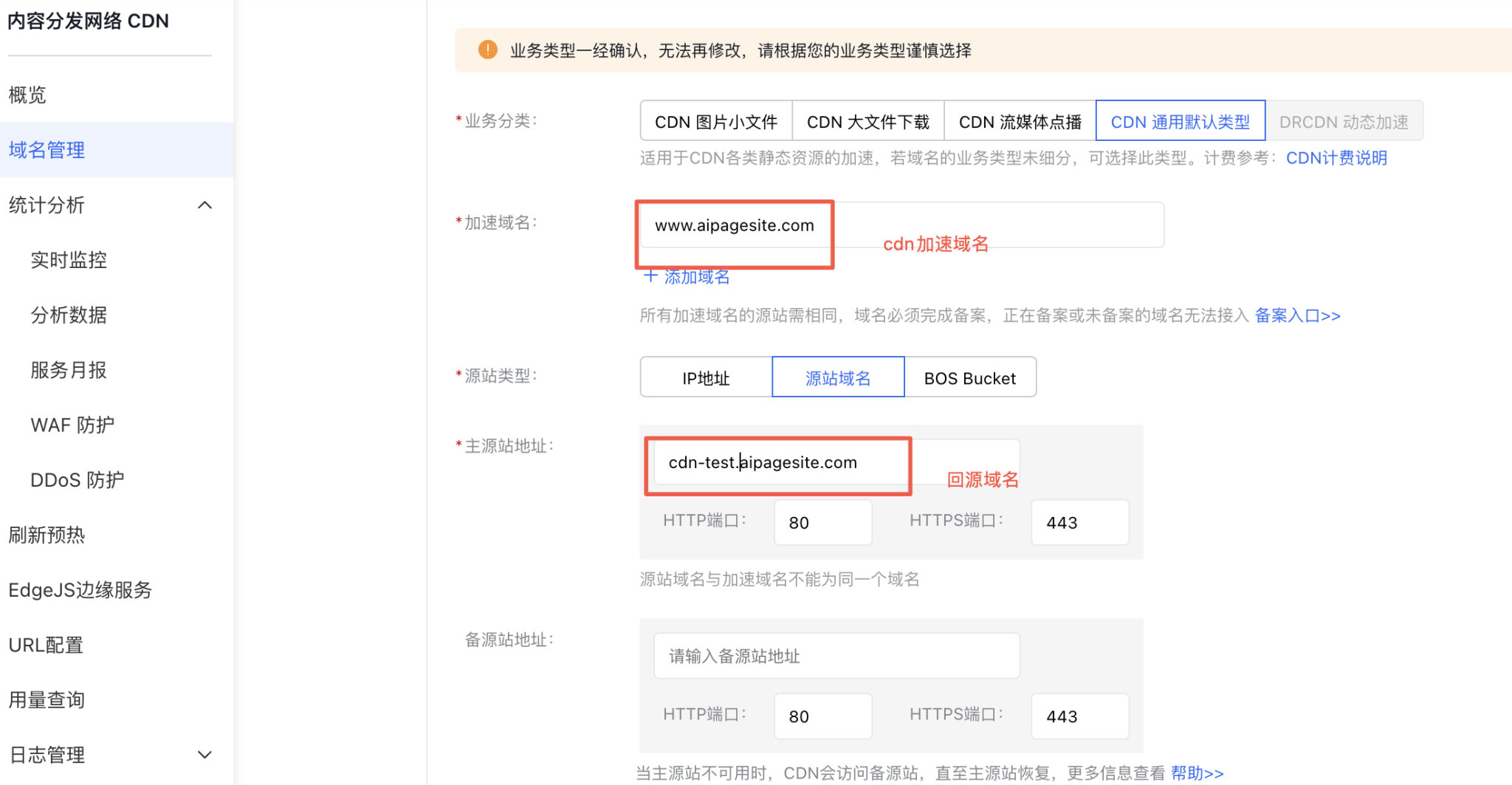Viewport: 1512px width, 785px height.
Task: Open 概览 in the sidebar
Action: [27, 95]
